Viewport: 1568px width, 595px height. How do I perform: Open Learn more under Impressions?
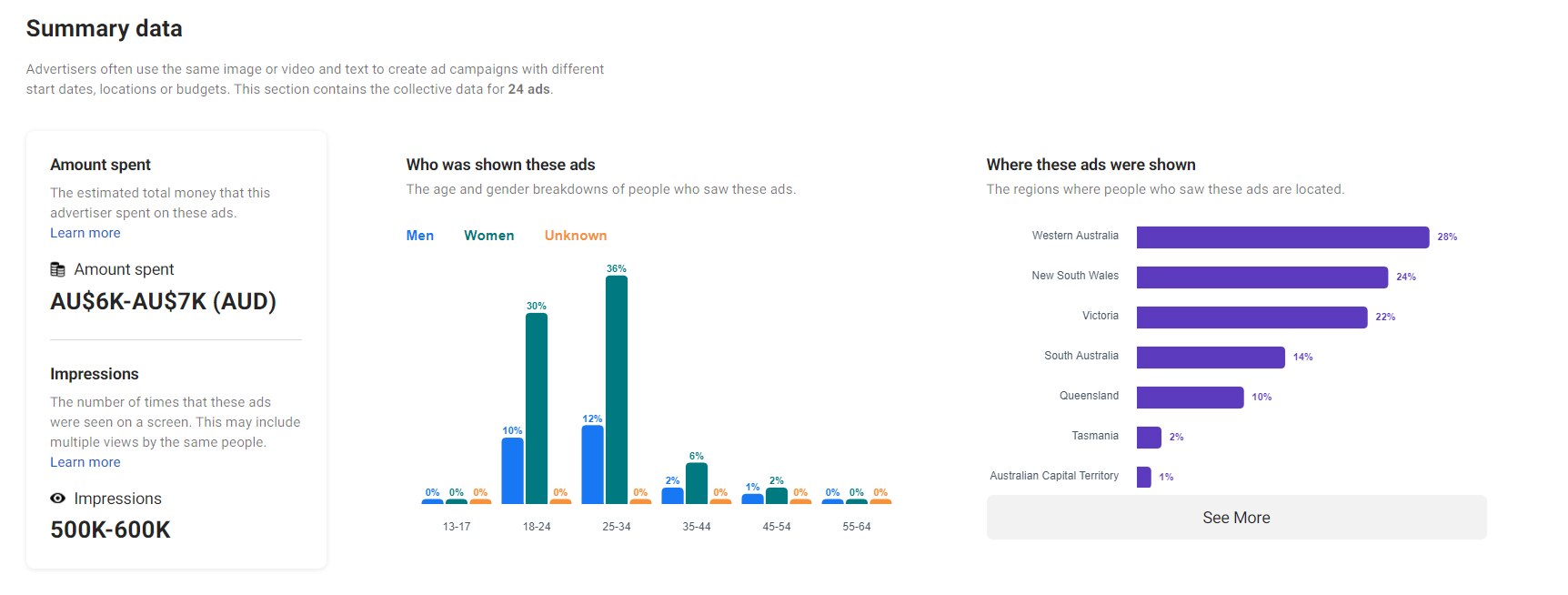point(85,461)
